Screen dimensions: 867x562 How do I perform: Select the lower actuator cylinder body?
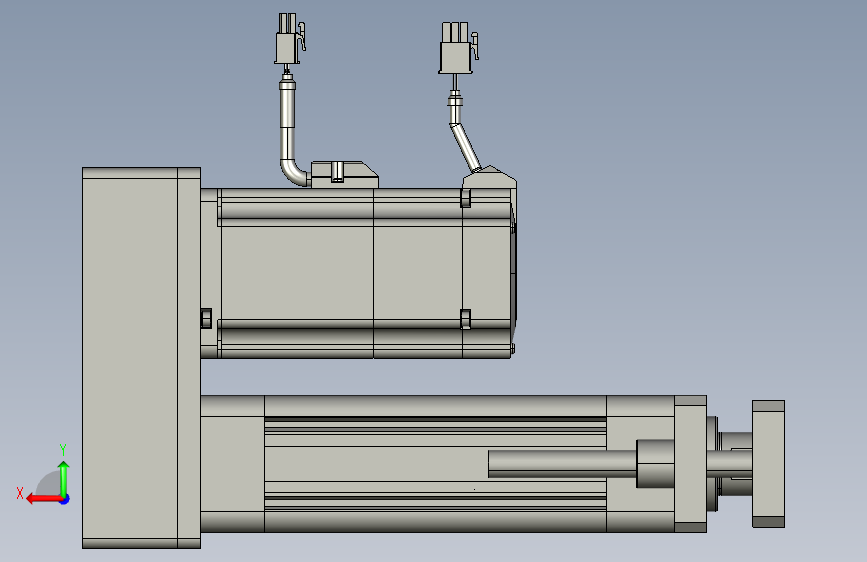(437, 464)
